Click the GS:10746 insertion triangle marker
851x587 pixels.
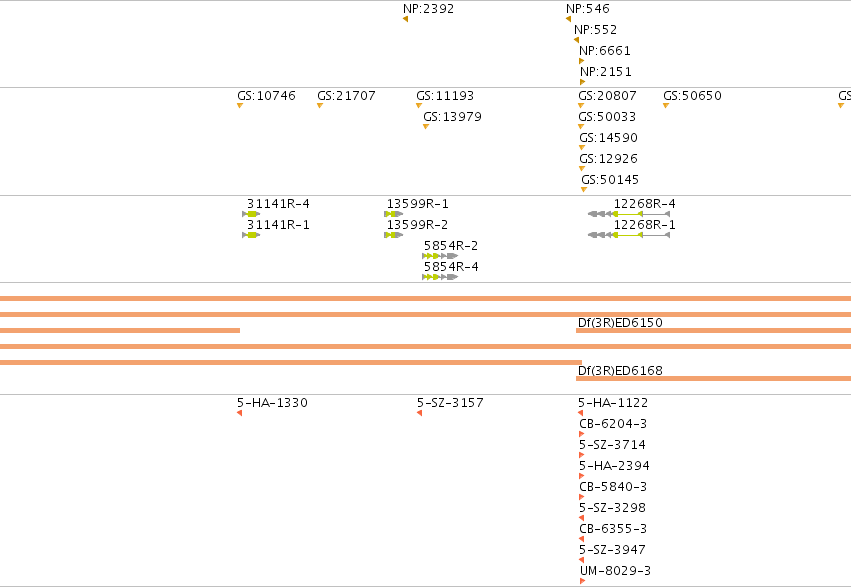240,105
